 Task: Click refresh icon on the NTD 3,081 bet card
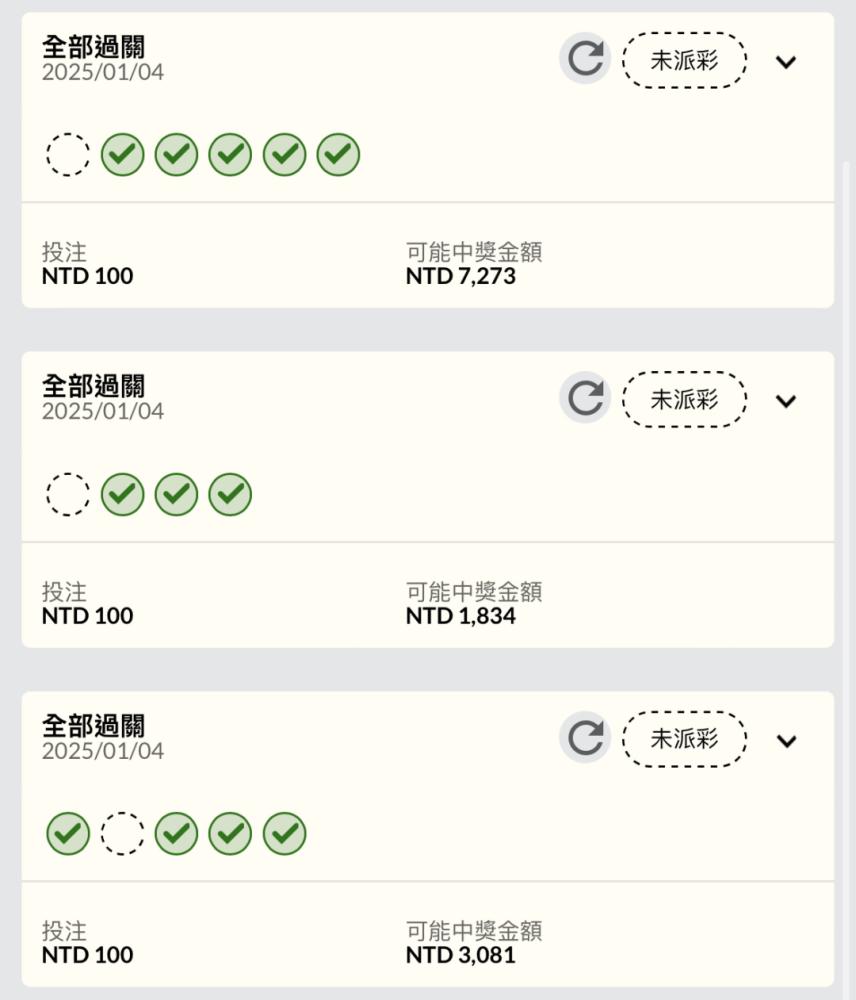[x=585, y=738]
